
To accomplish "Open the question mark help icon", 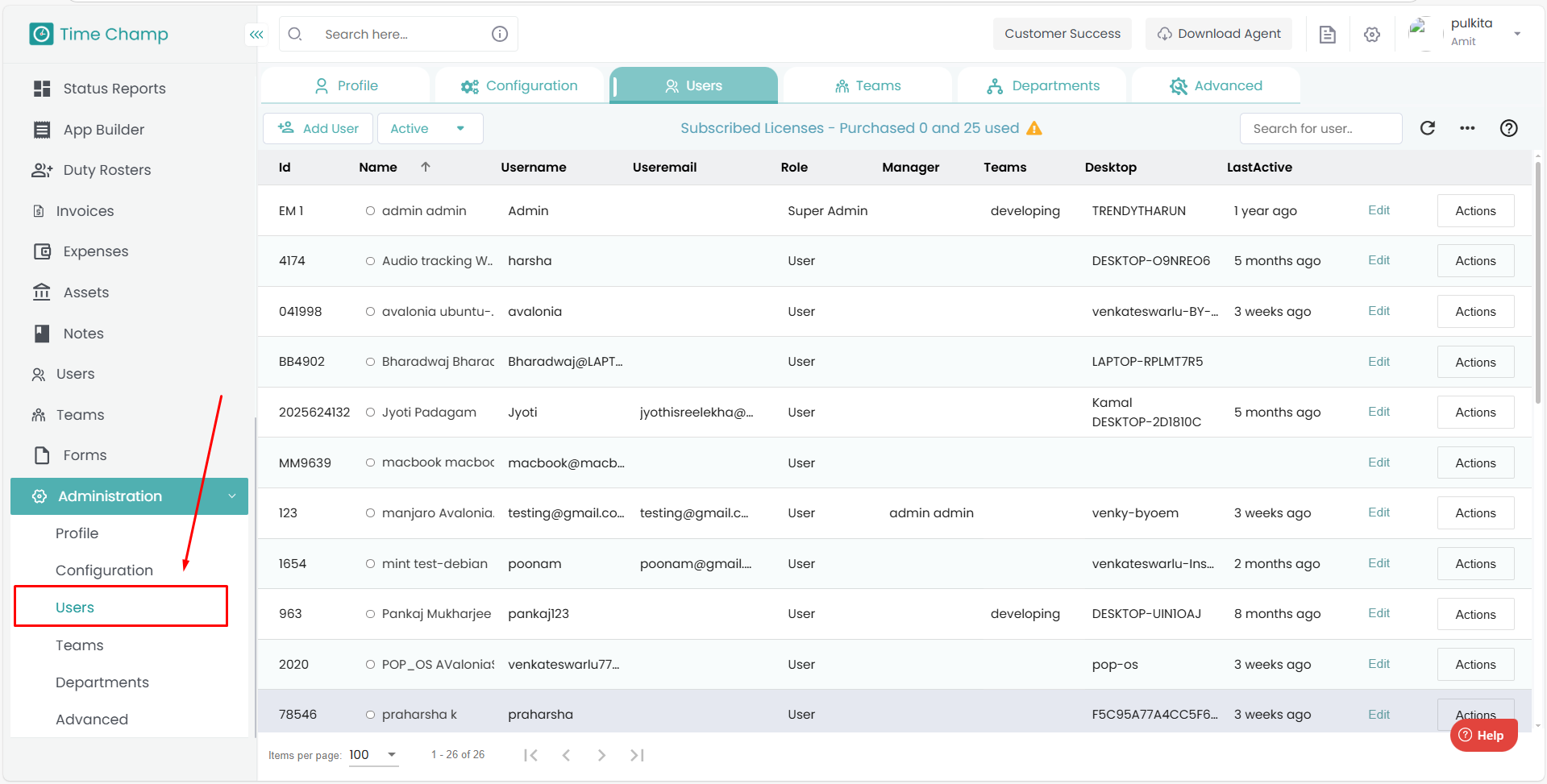I will [x=1509, y=128].
